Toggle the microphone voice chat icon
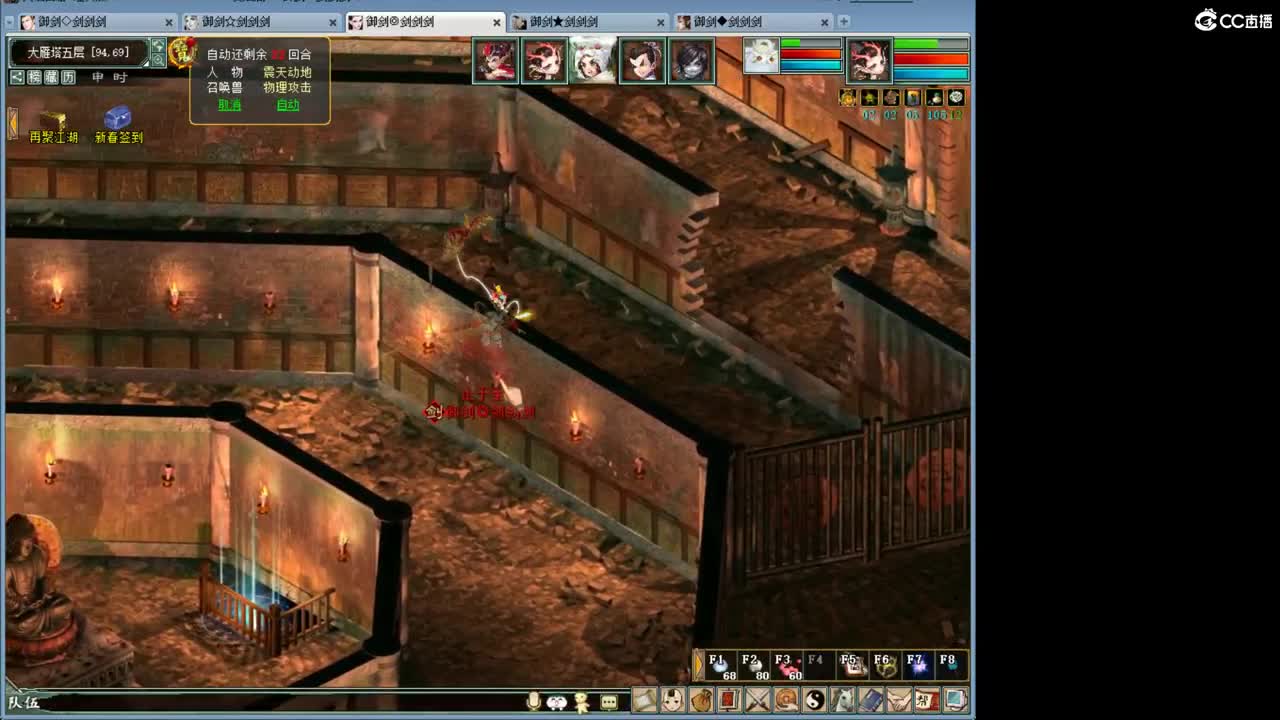 coord(534,701)
